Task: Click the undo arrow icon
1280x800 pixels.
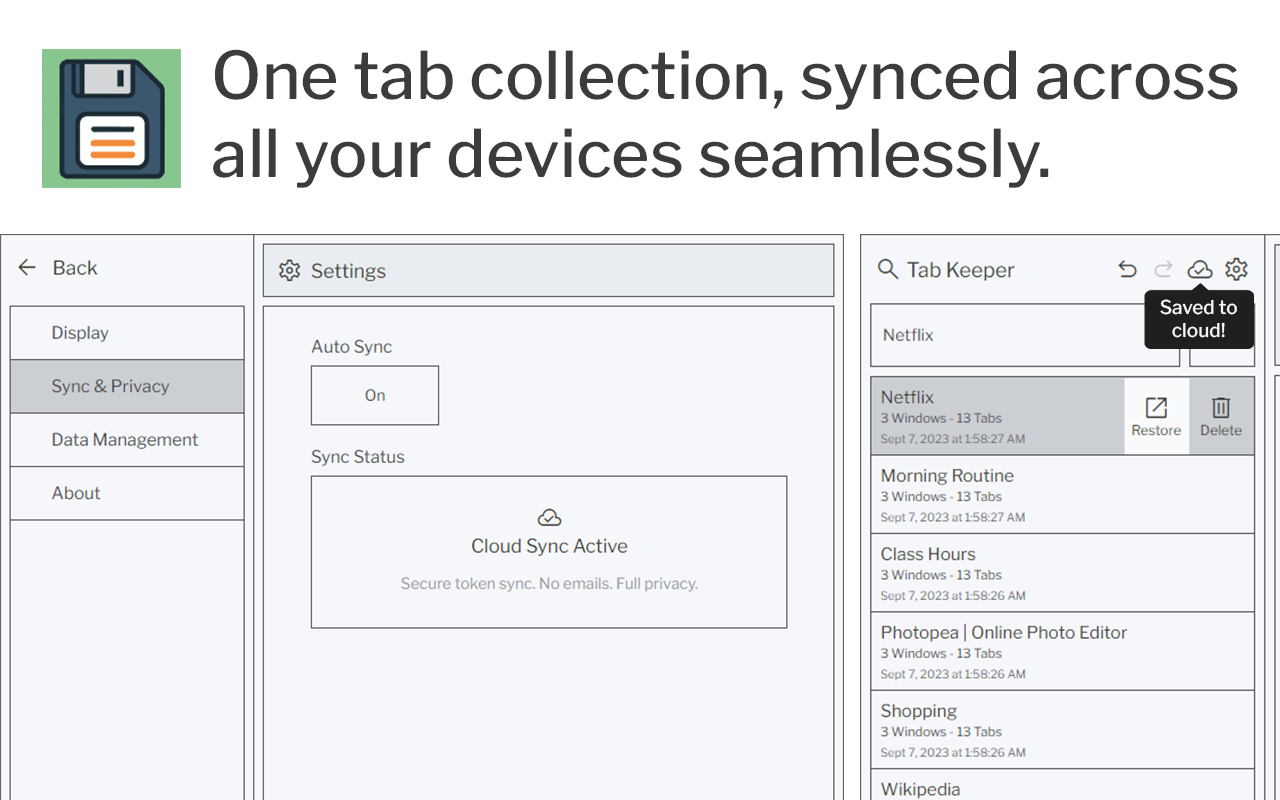Action: pyautogui.click(x=1127, y=269)
